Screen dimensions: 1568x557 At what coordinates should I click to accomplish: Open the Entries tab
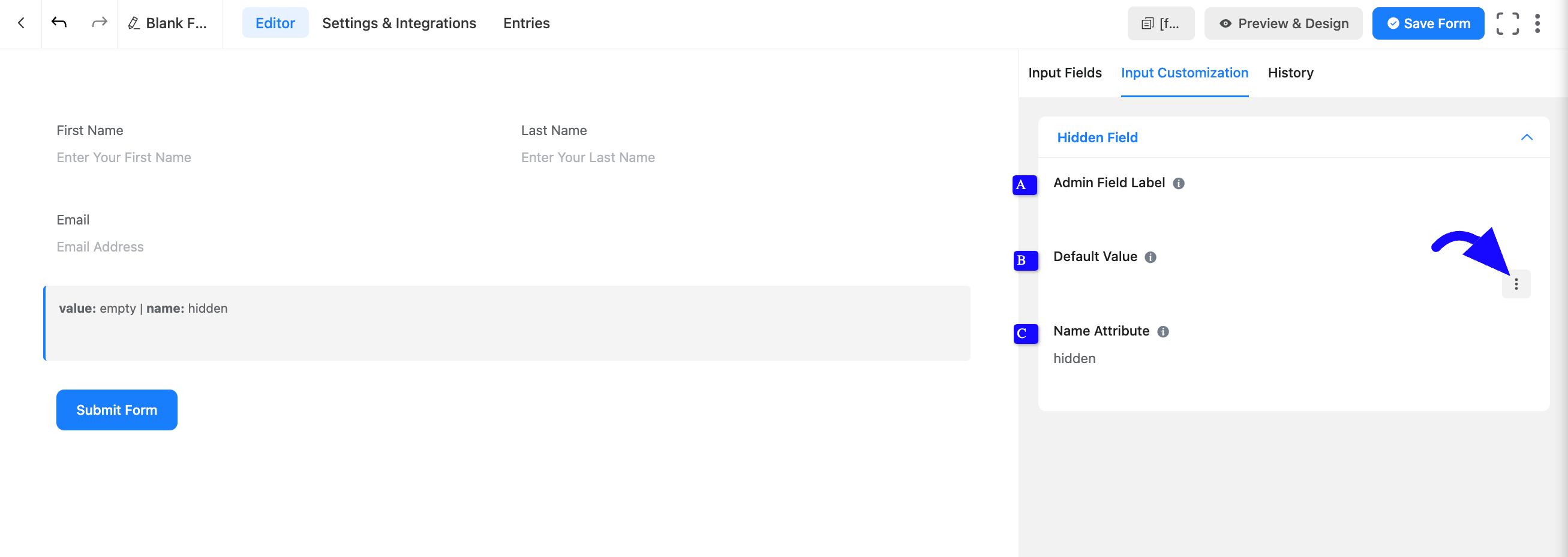pos(527,23)
